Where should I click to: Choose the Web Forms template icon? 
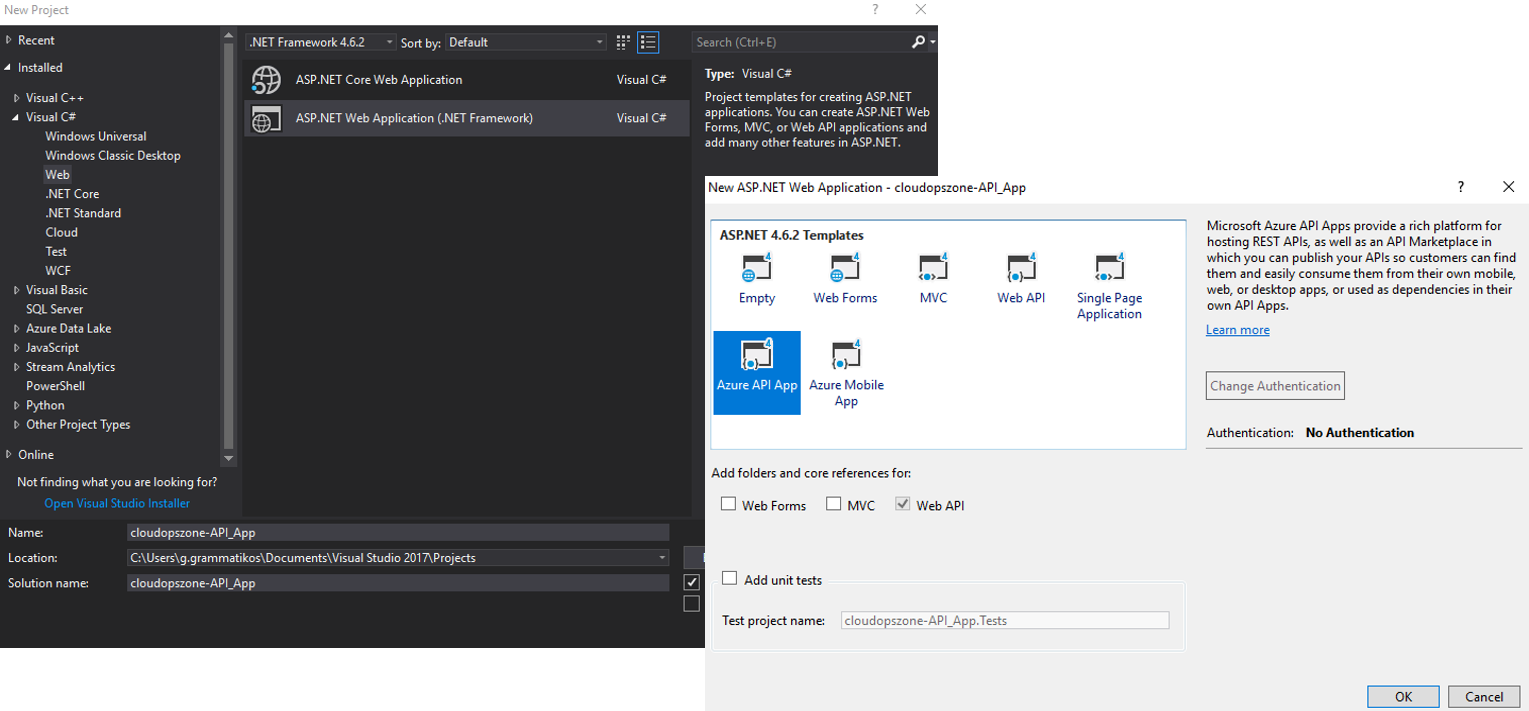845,267
